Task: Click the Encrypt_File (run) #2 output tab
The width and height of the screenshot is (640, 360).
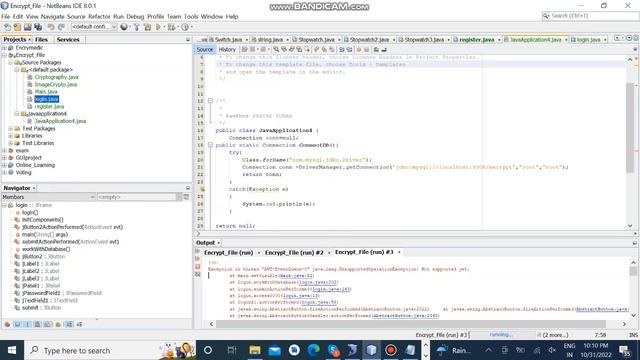Action: tap(294, 253)
